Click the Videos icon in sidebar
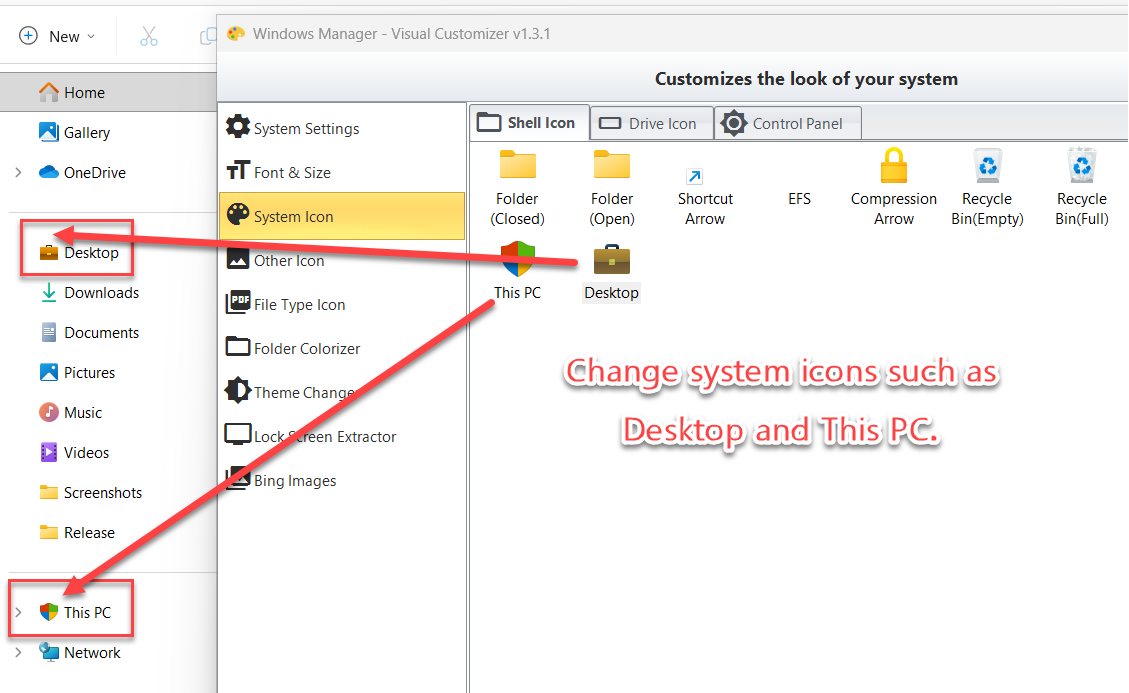1129x693 pixels. 49,452
